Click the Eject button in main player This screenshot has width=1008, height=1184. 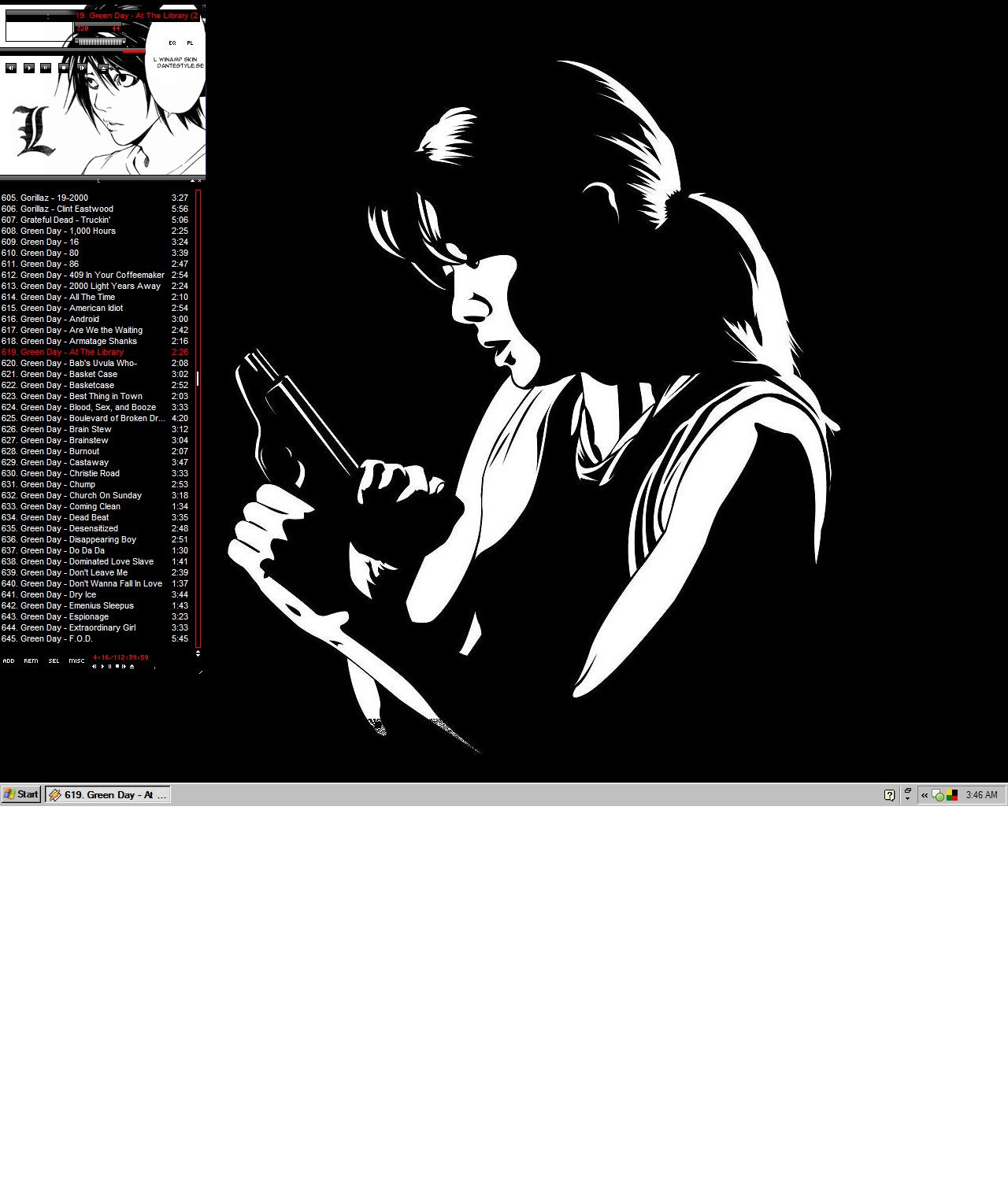103,68
